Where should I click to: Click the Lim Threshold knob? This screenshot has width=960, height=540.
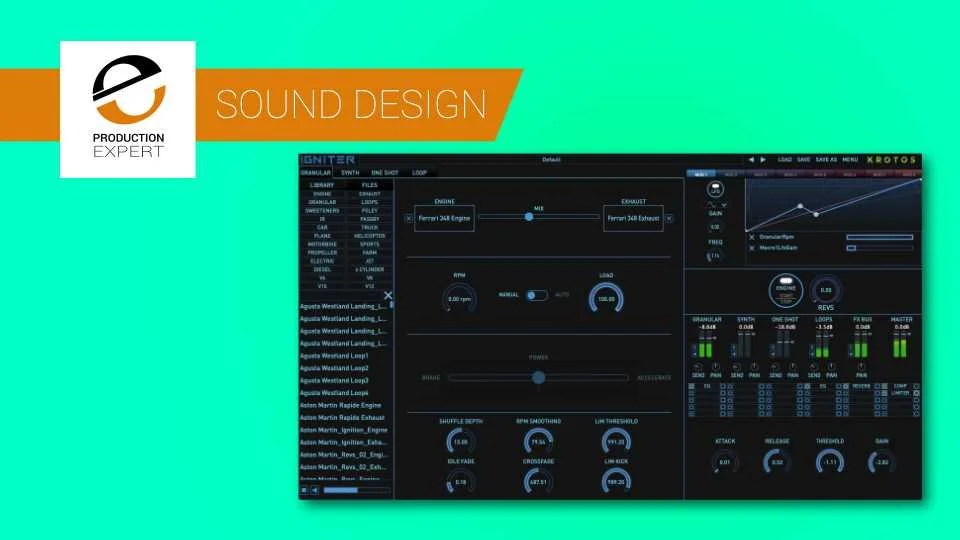[x=616, y=441]
